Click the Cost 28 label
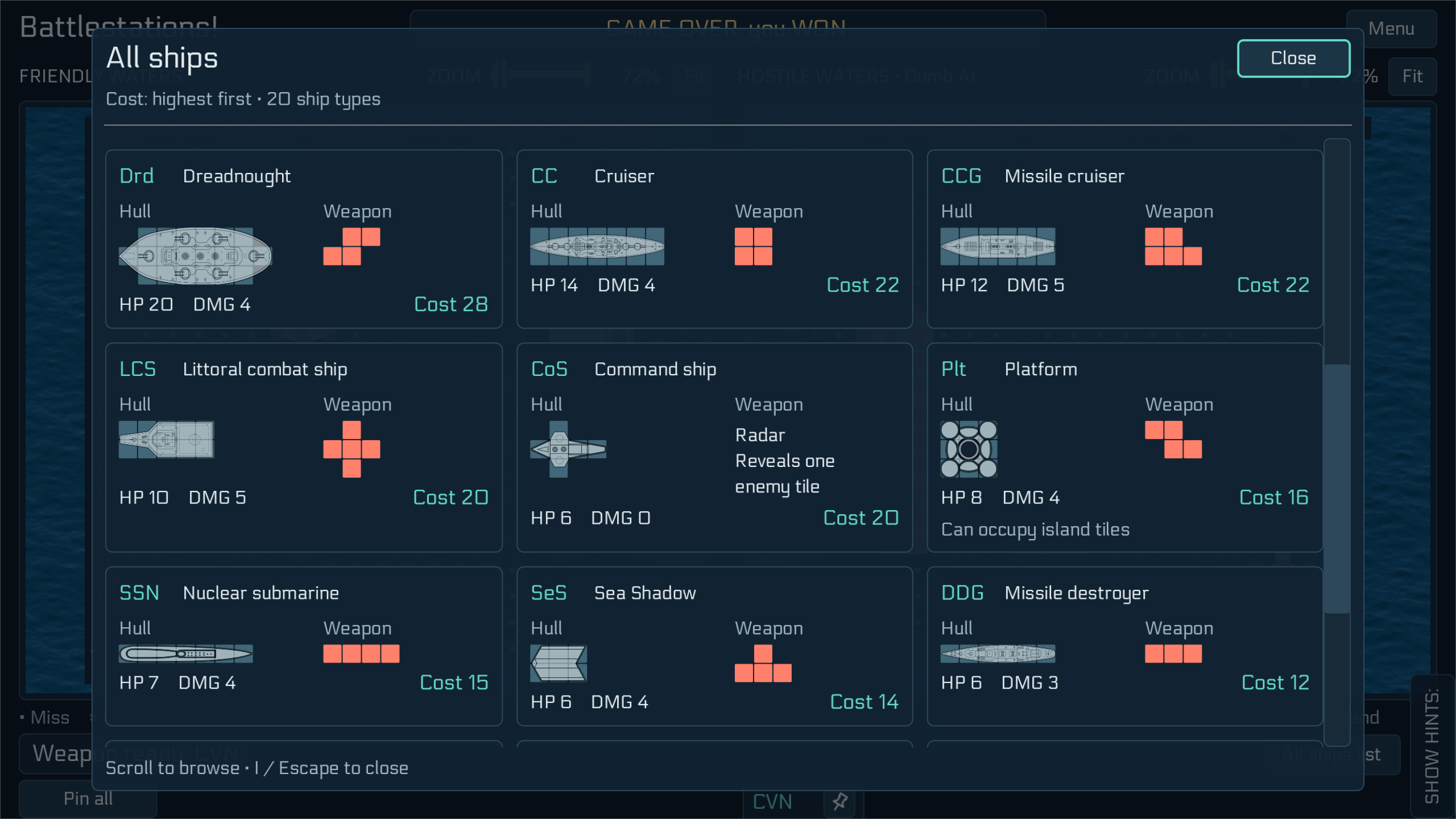The image size is (1456, 819). (451, 304)
